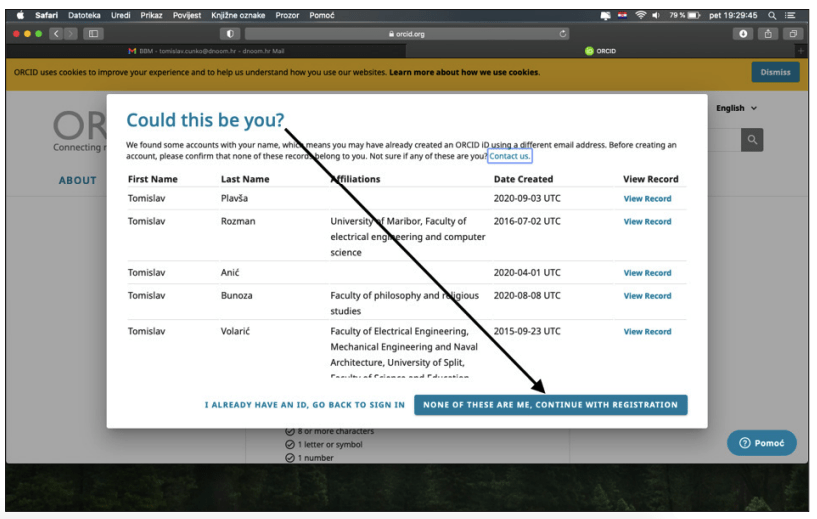817x519 pixels.
Task: Click the Affiliations column header
Action: [x=355, y=179]
